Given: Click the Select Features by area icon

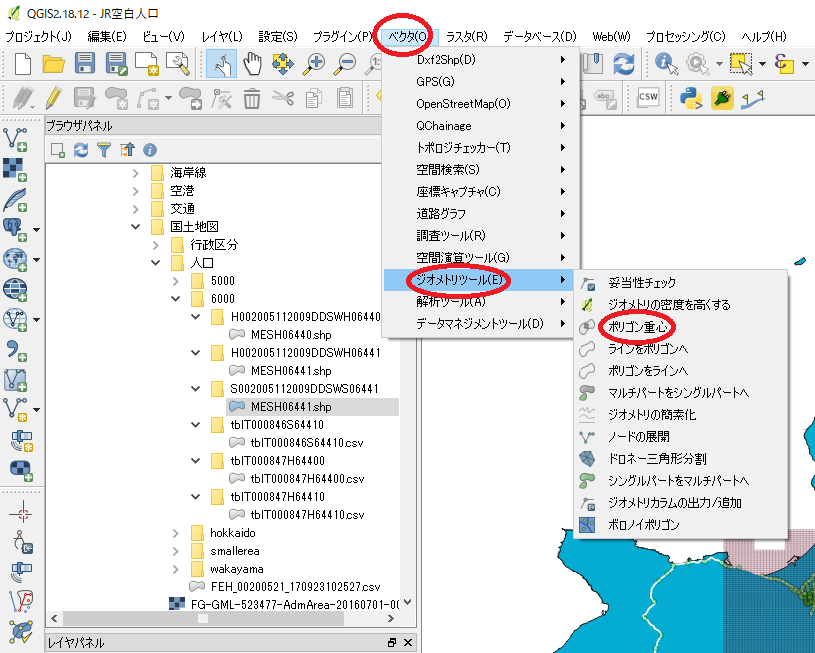Looking at the screenshot, I should point(742,64).
